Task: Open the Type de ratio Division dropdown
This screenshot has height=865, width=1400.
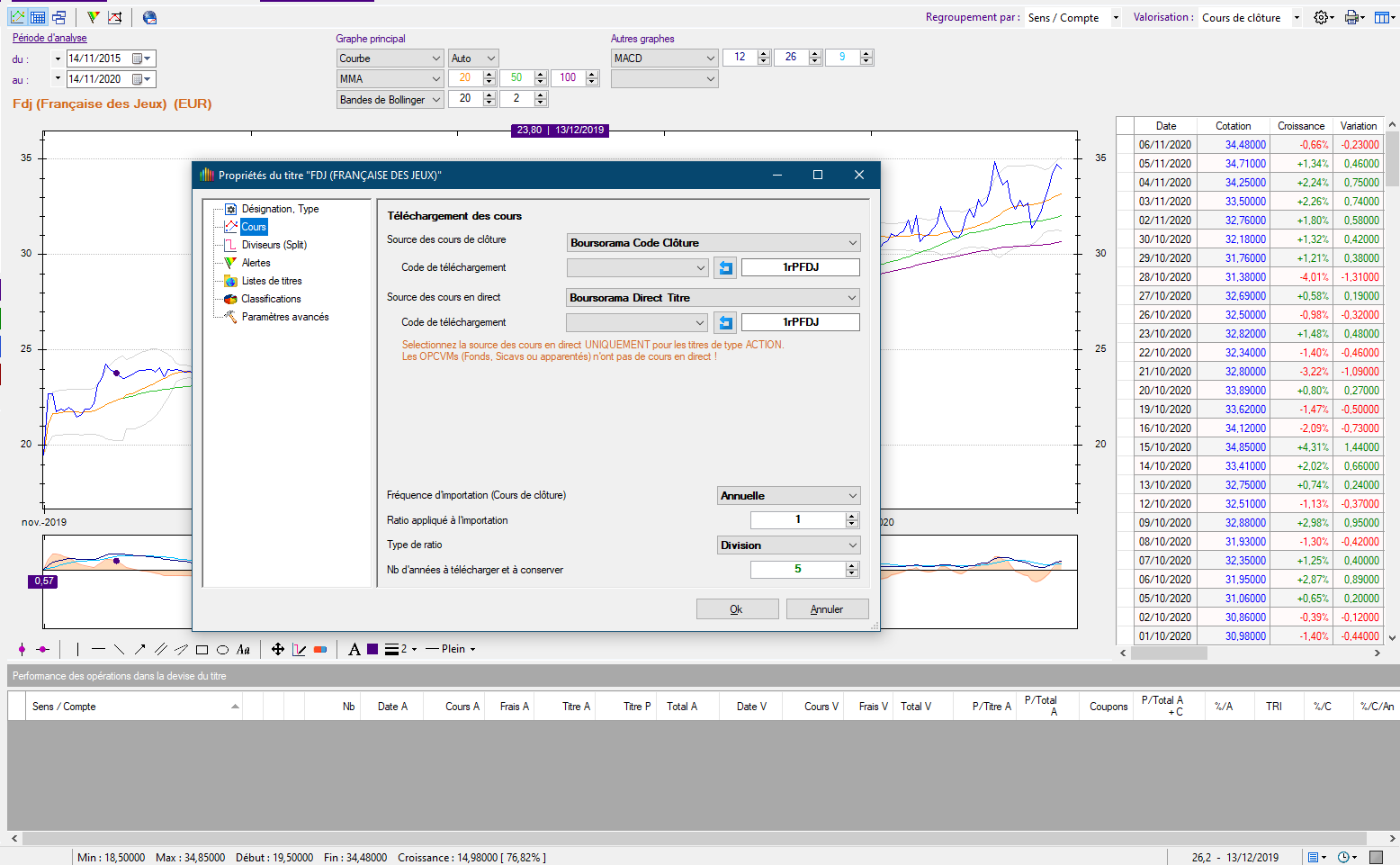Action: [788, 545]
